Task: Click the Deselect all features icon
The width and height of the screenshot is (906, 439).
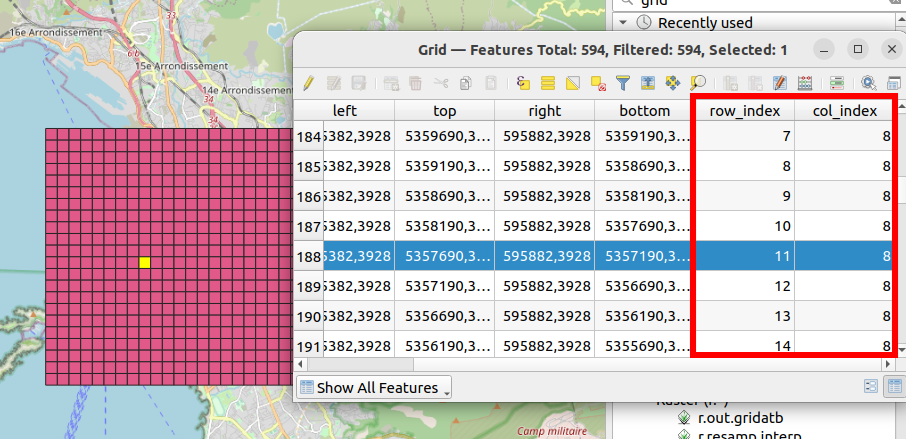Action: 598,83
